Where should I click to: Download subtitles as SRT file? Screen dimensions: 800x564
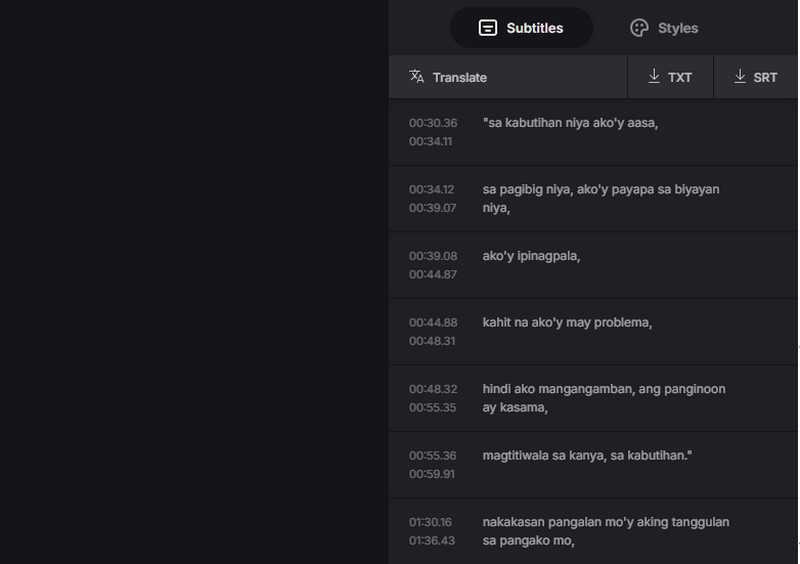pos(755,77)
